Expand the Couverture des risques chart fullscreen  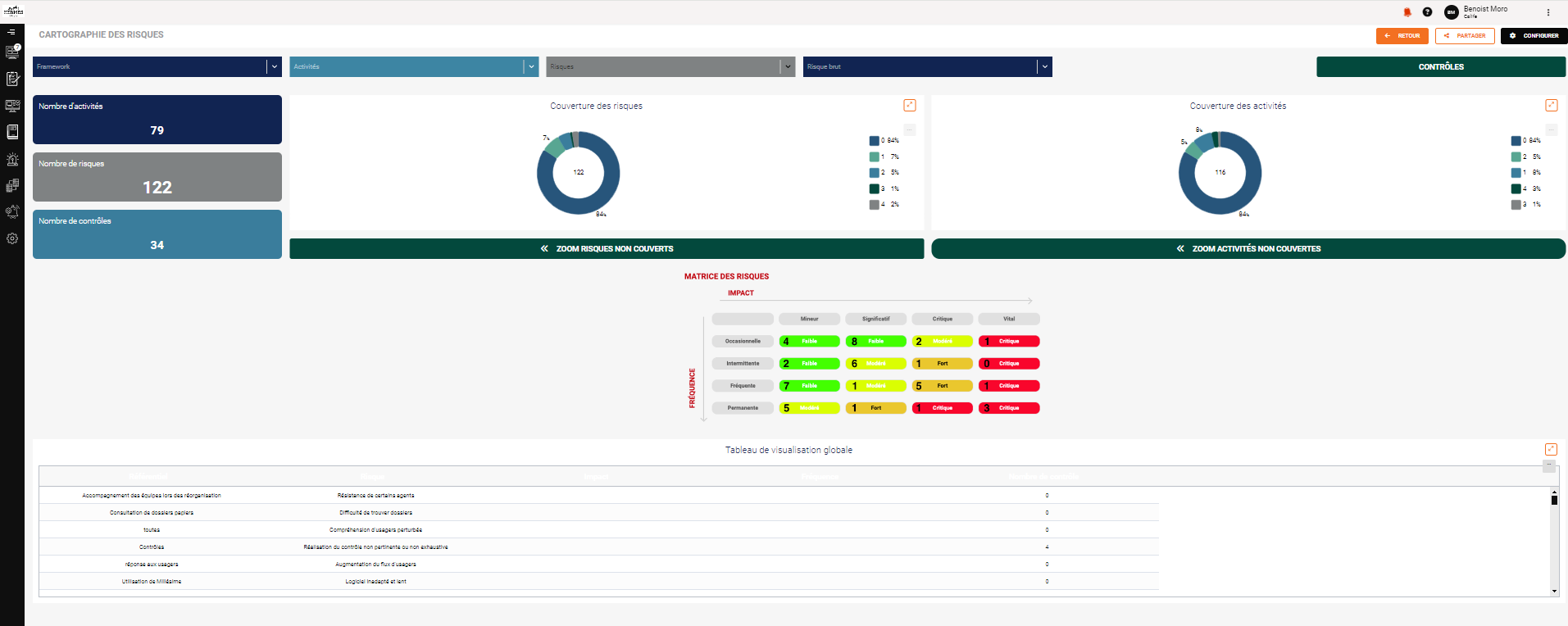pyautogui.click(x=910, y=105)
